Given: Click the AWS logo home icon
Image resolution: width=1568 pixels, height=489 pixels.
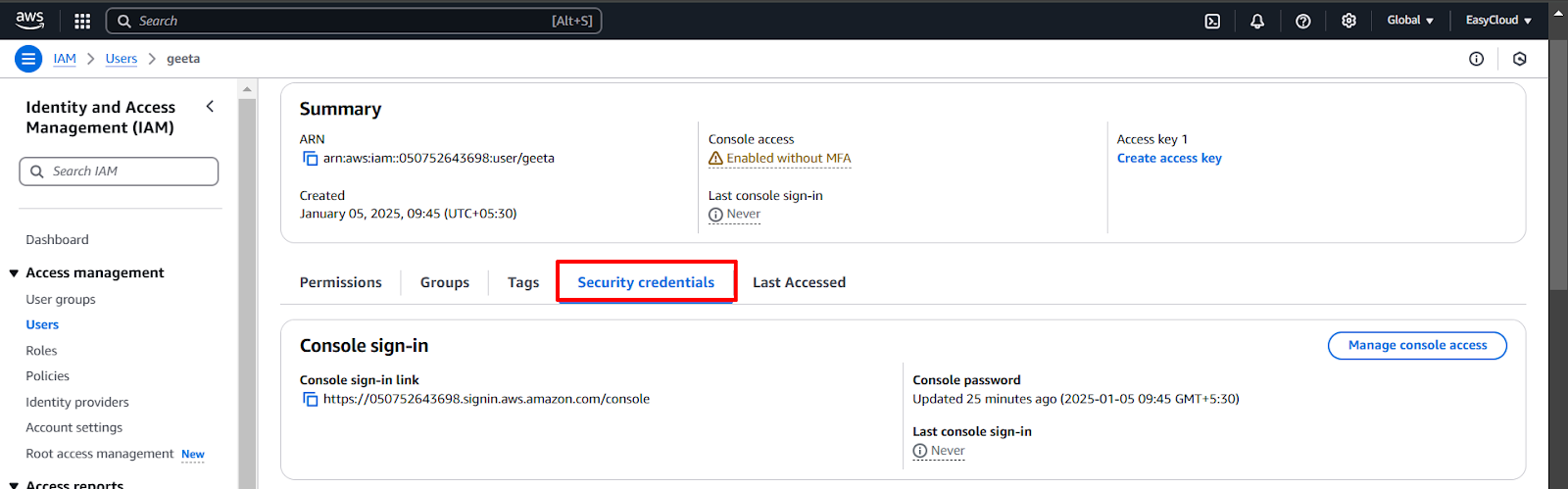Looking at the screenshot, I should [x=29, y=20].
